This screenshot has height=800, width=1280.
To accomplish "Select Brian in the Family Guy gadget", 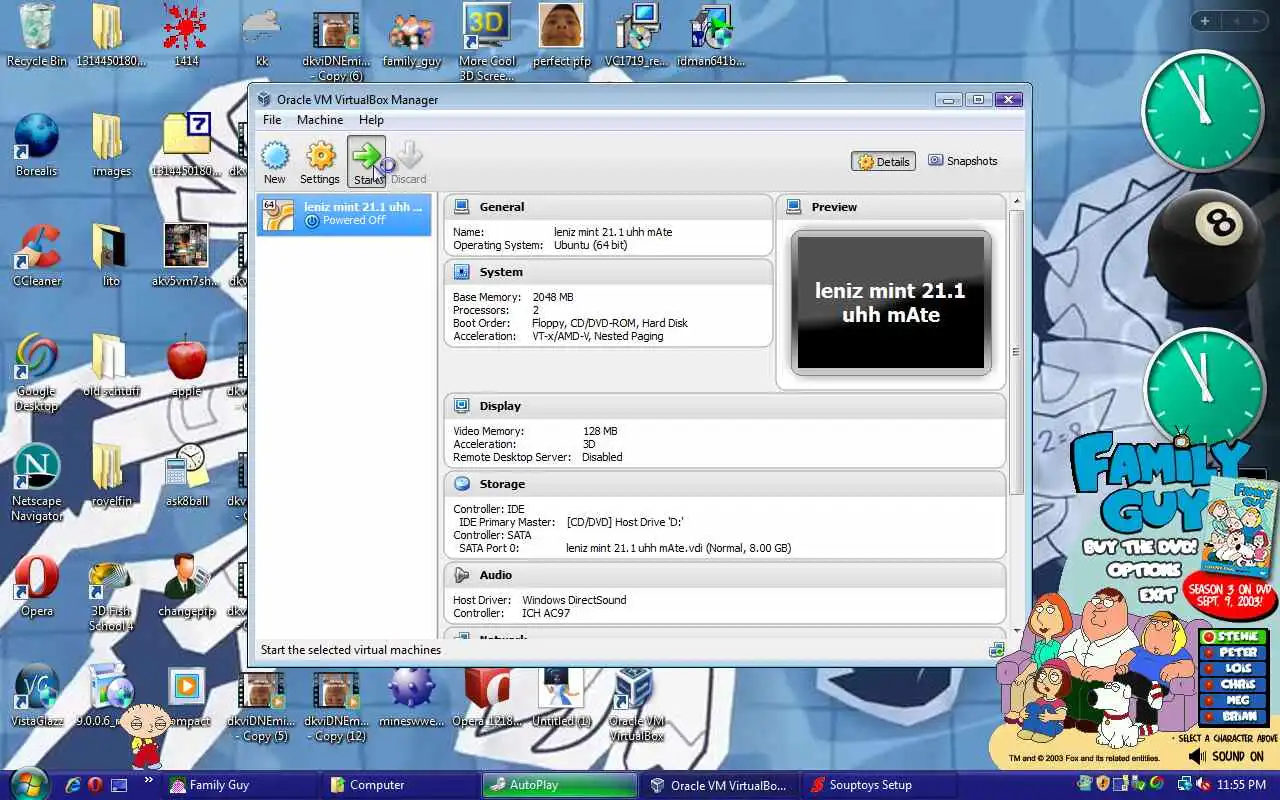I will click(1234, 716).
